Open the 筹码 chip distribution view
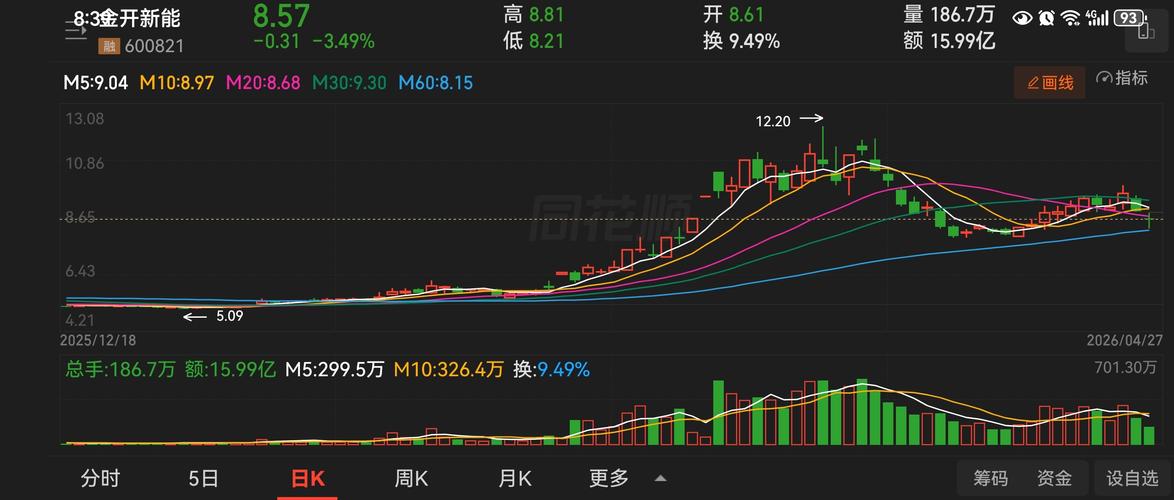The height and width of the screenshot is (500, 1174). pos(991,478)
